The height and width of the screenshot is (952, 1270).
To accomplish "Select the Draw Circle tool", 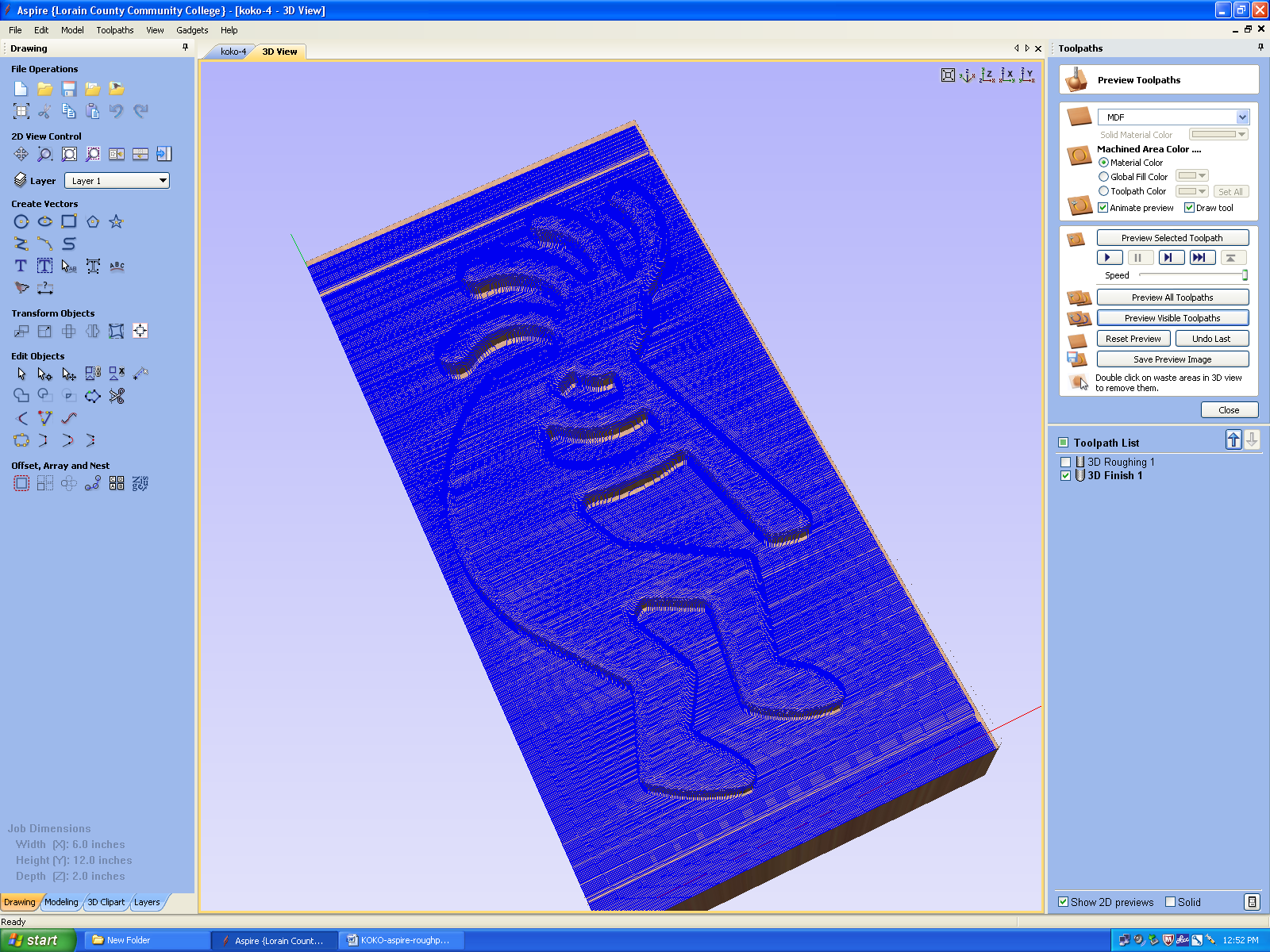I will [x=21, y=221].
